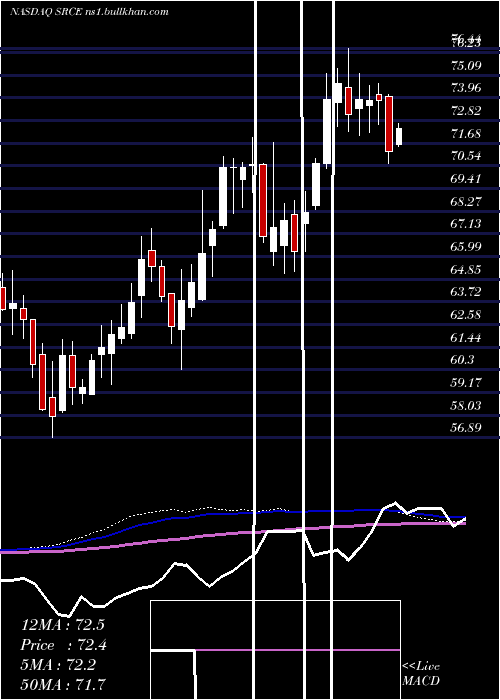Select the 56.89 price axis label
Viewport: 500px width, 700px height.
(467, 428)
